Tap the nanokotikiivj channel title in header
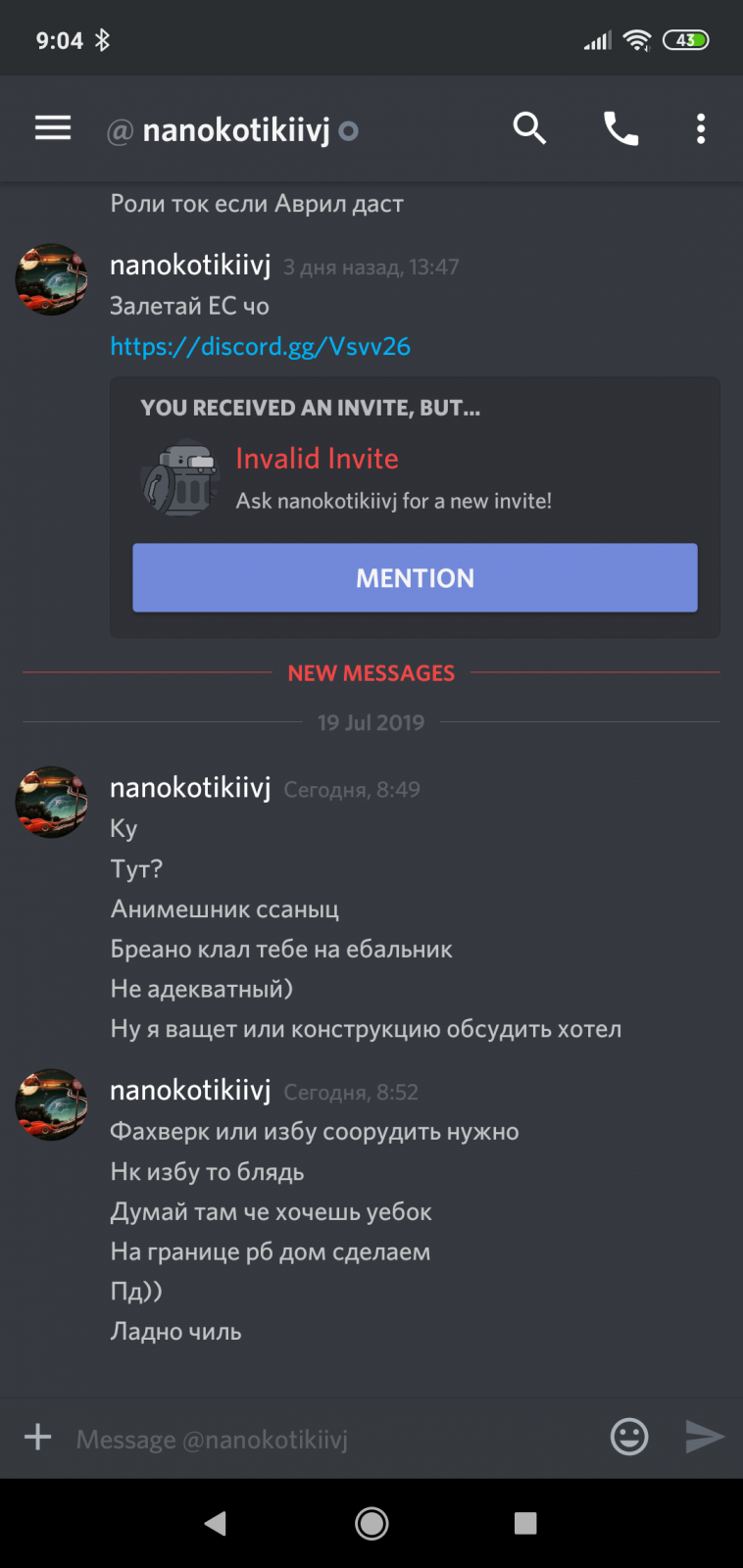 pos(236,130)
